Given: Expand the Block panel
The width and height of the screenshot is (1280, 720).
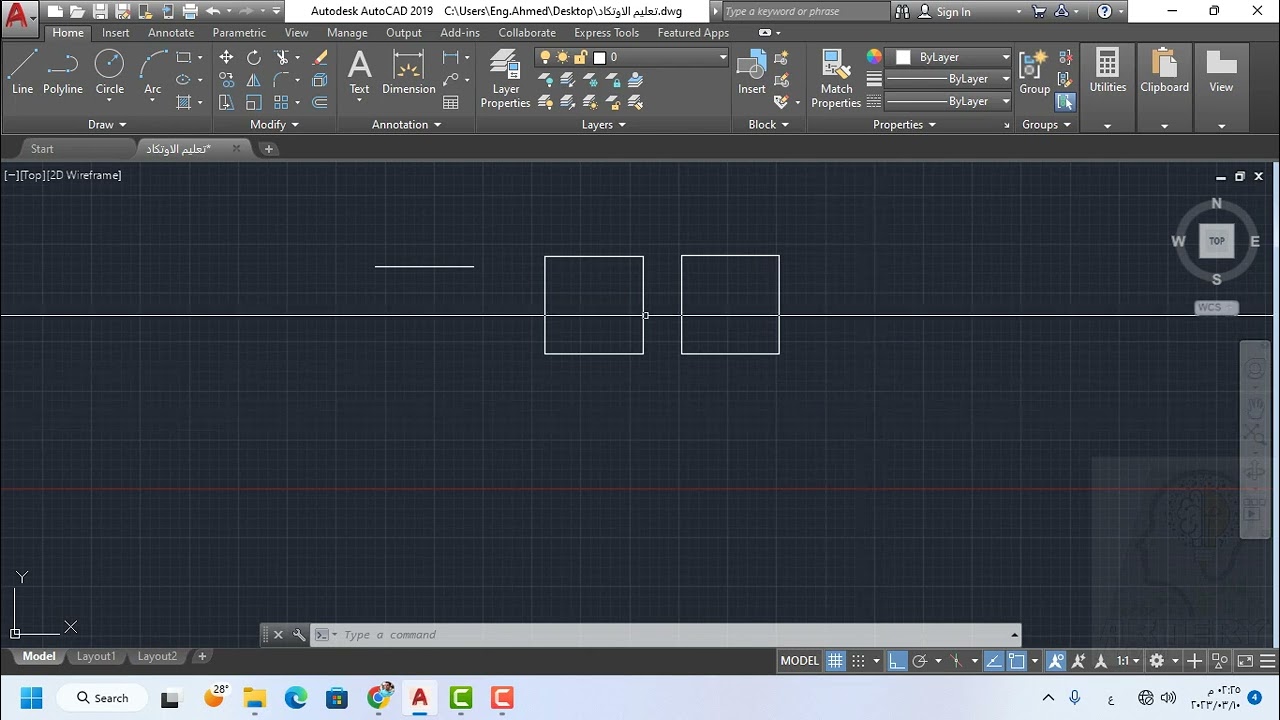Looking at the screenshot, I should (x=769, y=125).
